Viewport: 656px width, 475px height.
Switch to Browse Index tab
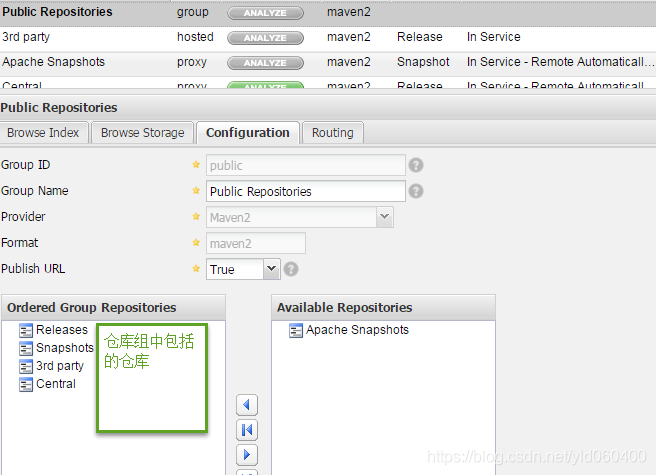43,133
